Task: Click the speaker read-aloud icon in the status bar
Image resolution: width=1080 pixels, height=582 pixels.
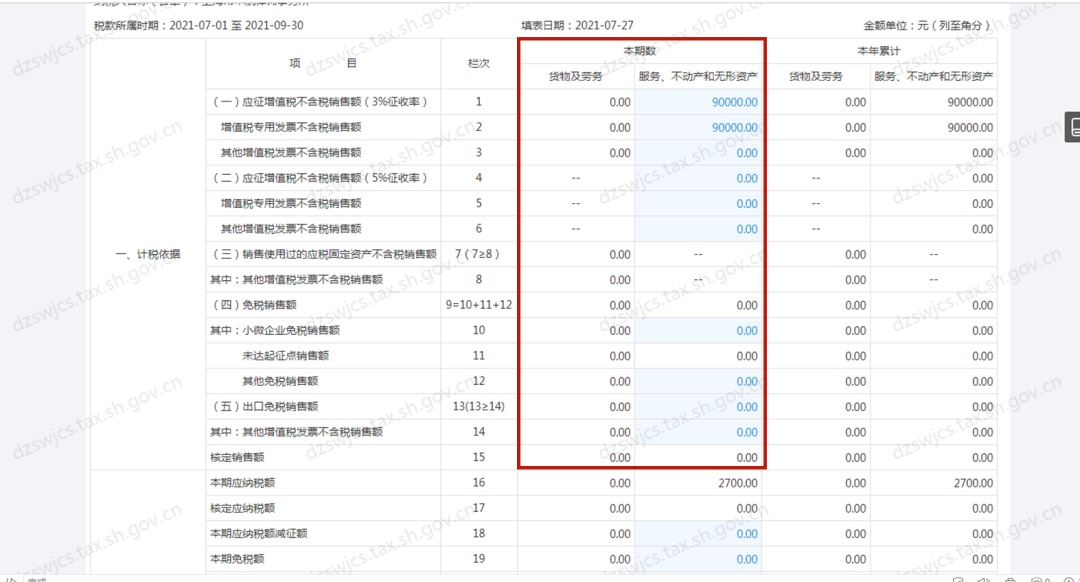Action: tap(984, 578)
